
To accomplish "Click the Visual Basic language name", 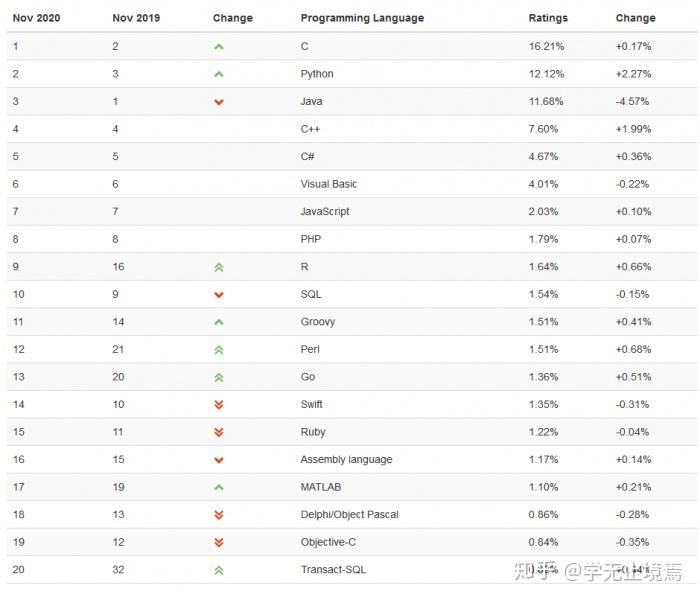I will pos(328,184).
